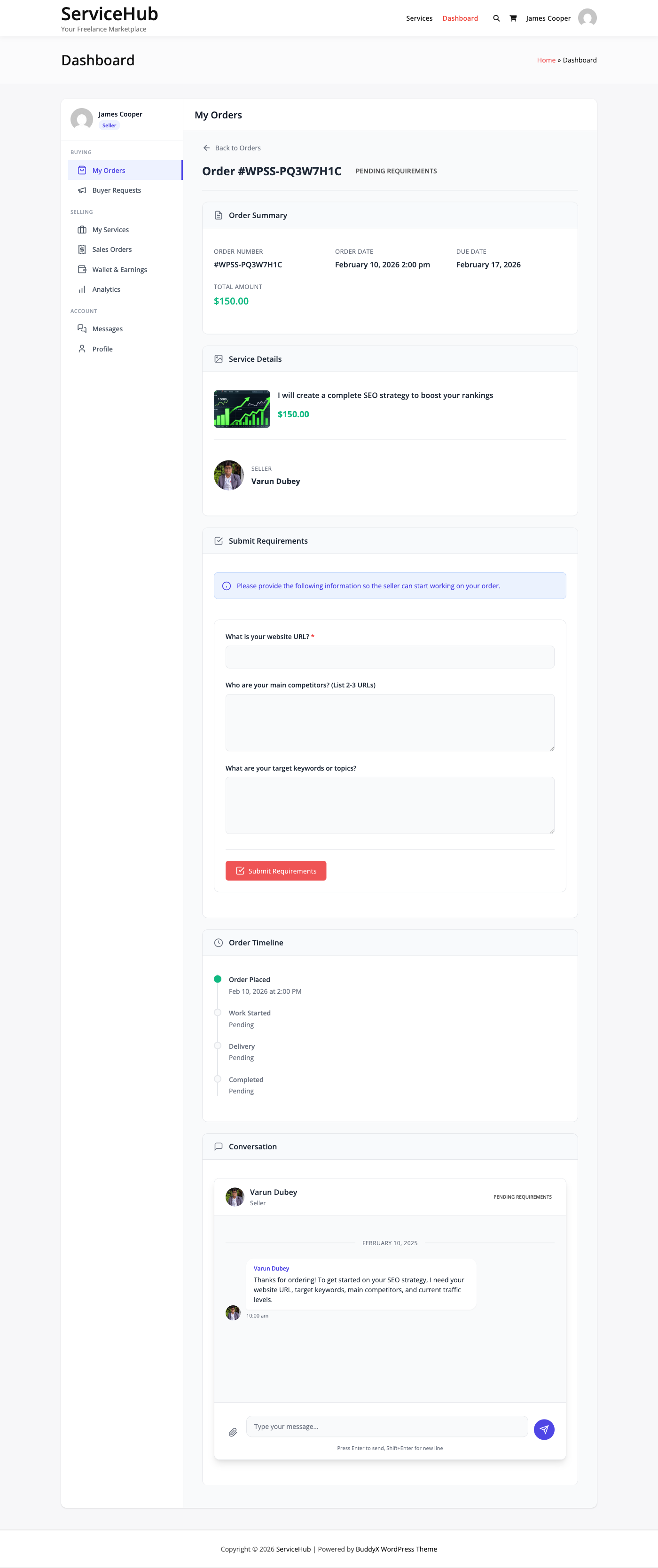Navigate to the Services menu item
The image size is (658, 1568).
[x=419, y=18]
